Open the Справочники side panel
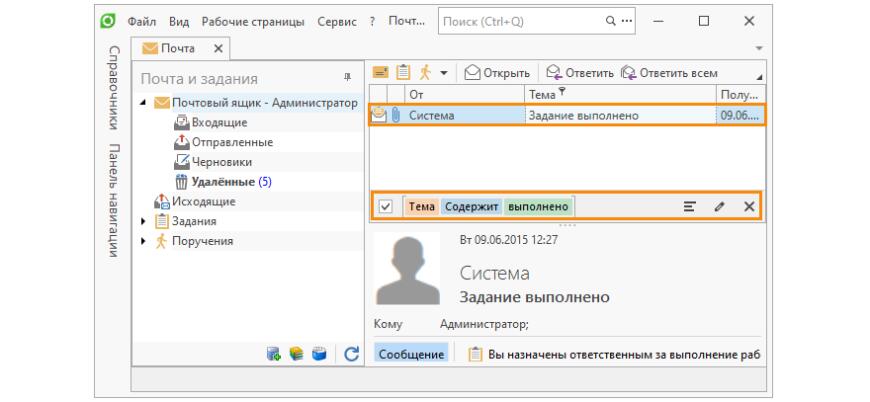The width and height of the screenshot is (870, 402). [113, 87]
